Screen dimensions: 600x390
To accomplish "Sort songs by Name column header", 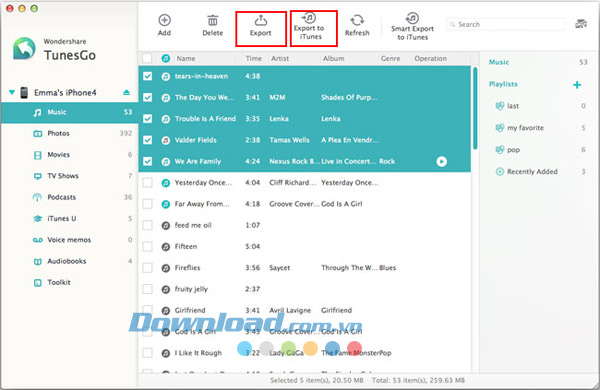I will 186,59.
